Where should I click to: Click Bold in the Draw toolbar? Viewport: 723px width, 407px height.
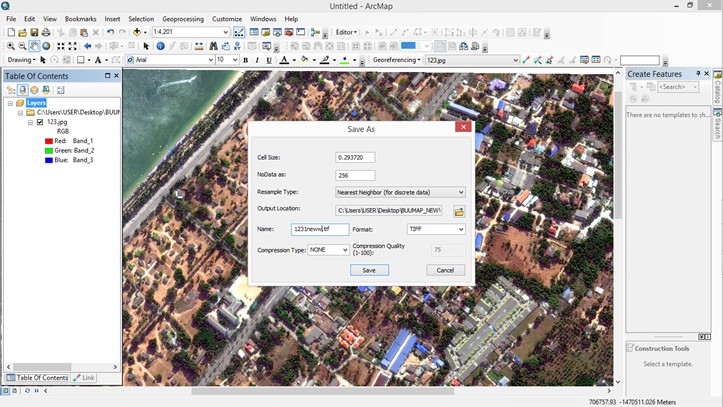[x=246, y=60]
